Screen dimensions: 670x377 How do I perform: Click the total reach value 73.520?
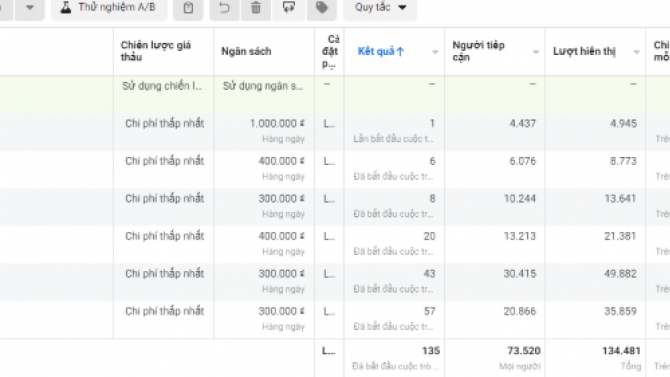click(524, 351)
